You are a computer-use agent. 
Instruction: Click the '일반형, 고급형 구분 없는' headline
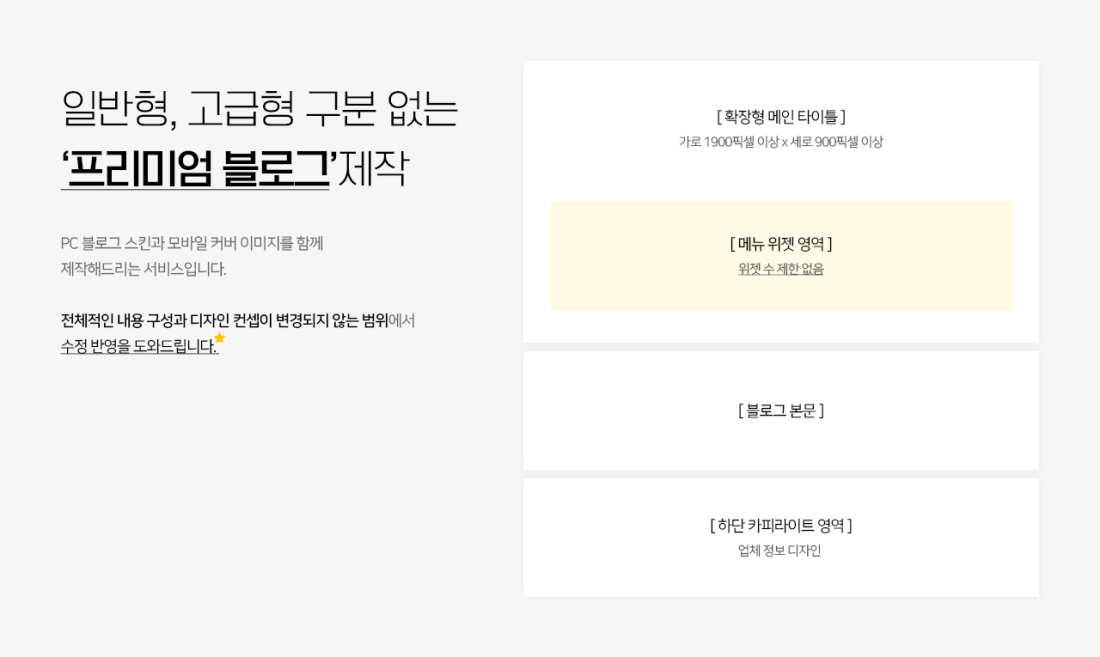pyautogui.click(x=260, y=109)
